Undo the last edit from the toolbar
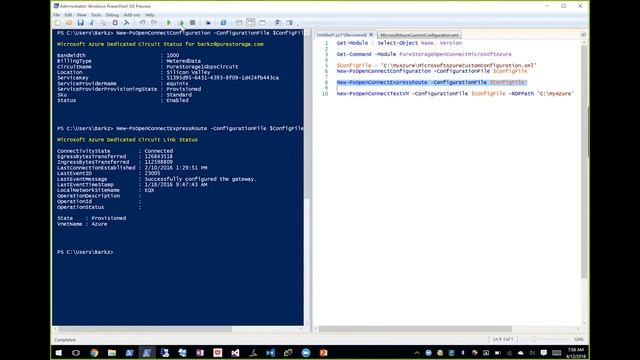640x360 pixels. pyautogui.click(x=142, y=23)
